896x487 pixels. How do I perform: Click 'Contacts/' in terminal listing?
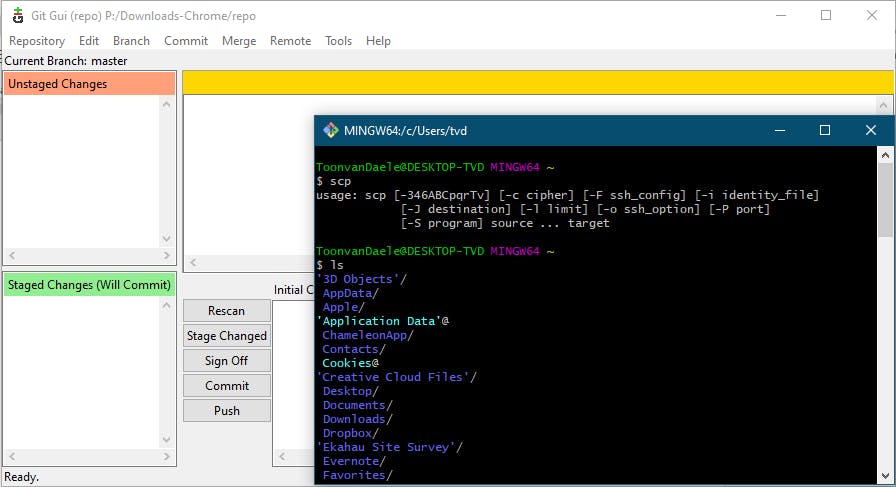[x=354, y=349]
